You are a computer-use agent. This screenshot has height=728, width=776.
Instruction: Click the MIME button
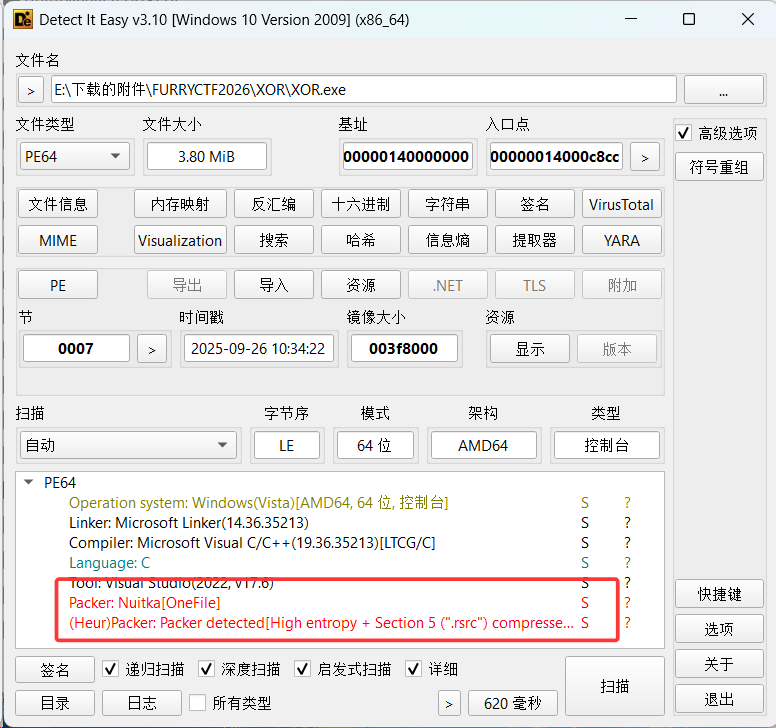tap(58, 240)
